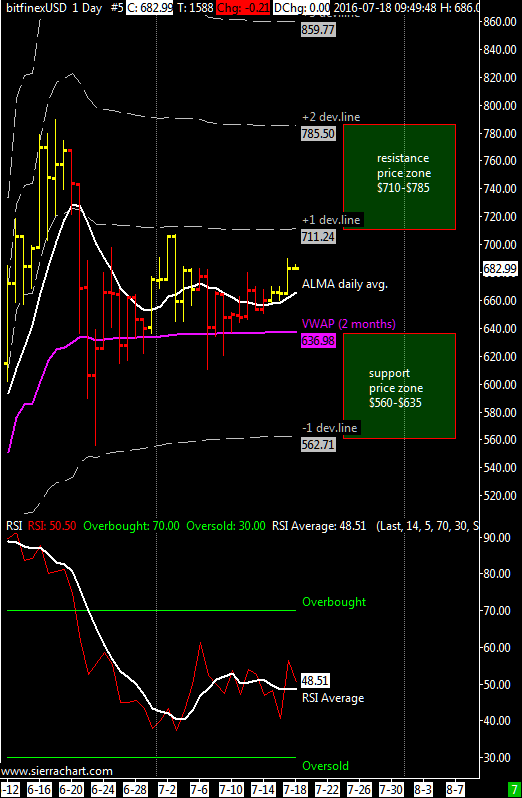Click the 'Overbought: 70.00' header readout

pyautogui.click(x=131, y=526)
